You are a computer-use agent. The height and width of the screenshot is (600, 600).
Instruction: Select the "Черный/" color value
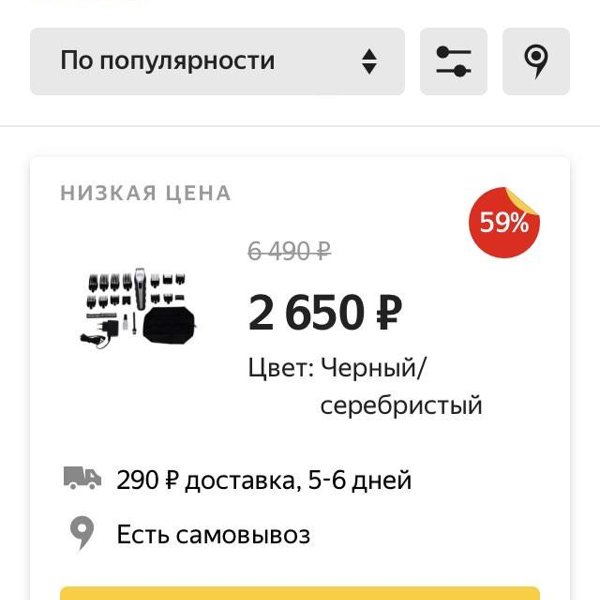tap(373, 368)
